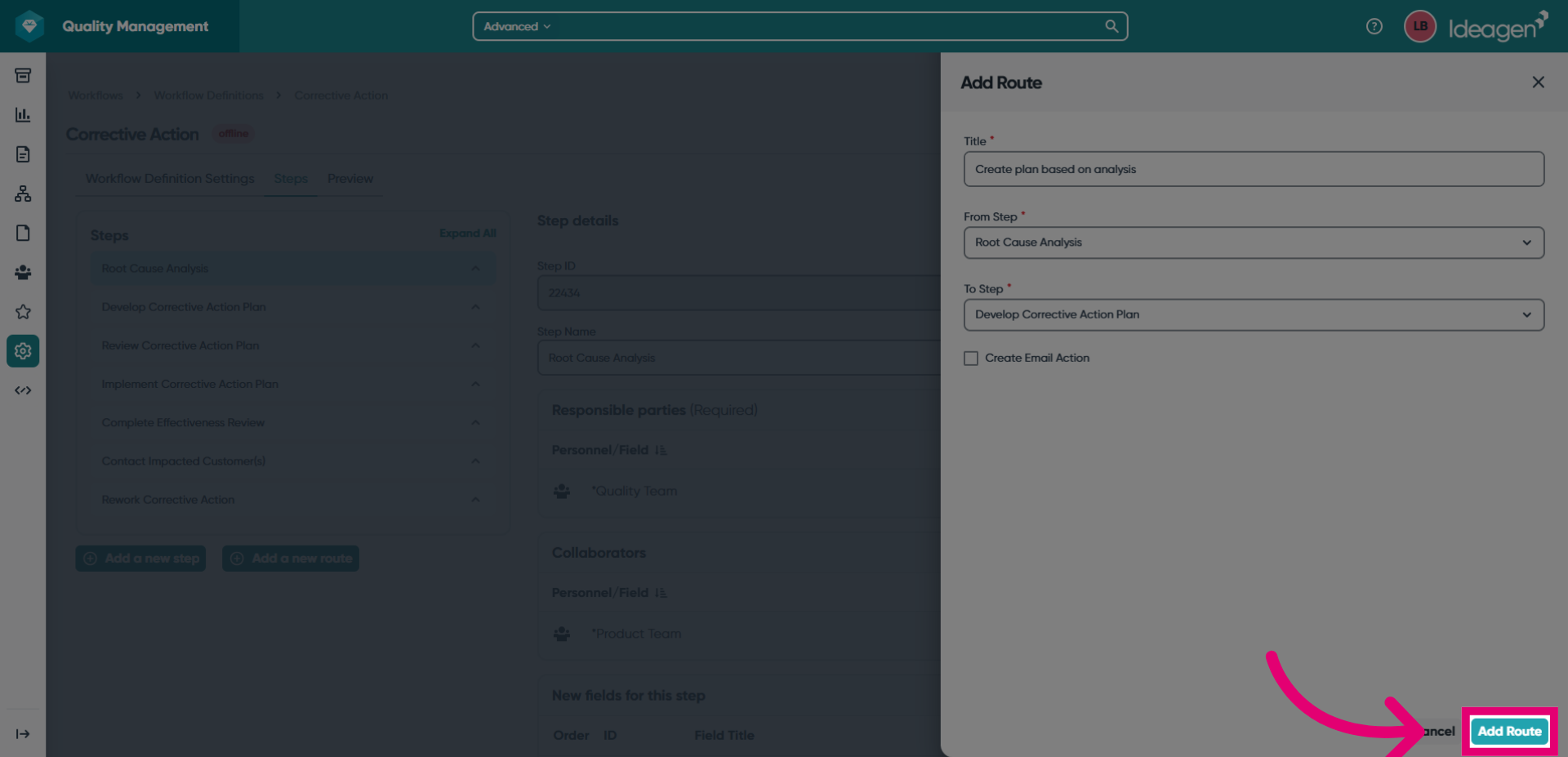Switch to the Steps tab

tap(291, 179)
